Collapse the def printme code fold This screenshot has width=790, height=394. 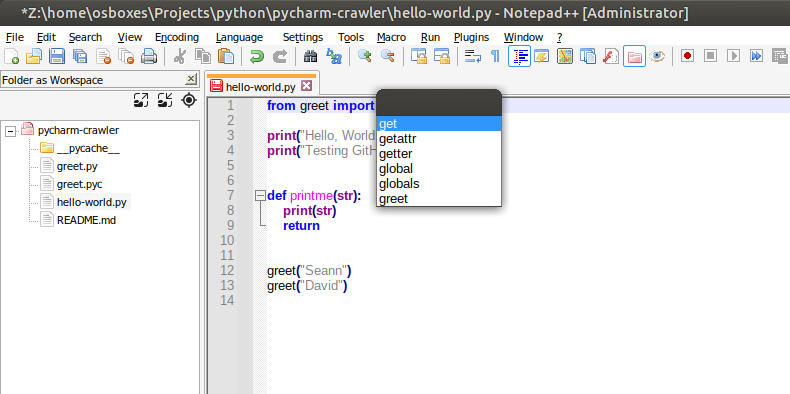[x=260, y=195]
